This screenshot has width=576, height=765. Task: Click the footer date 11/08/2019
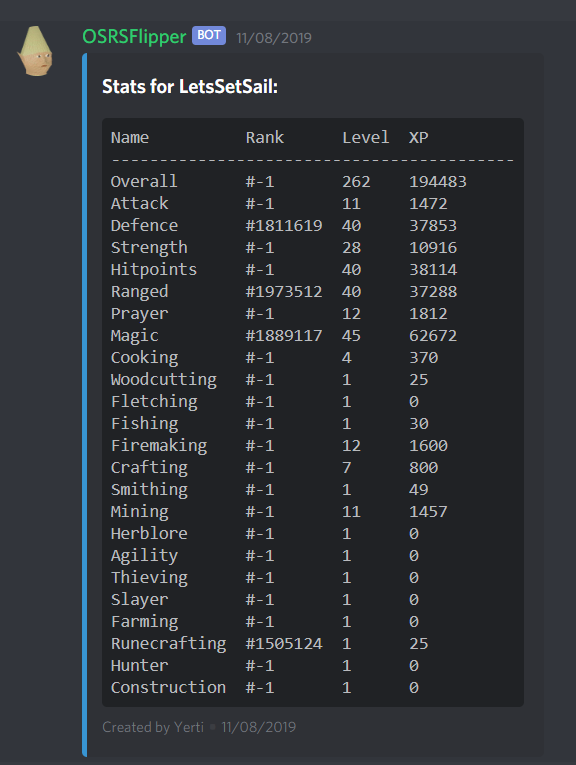point(258,727)
